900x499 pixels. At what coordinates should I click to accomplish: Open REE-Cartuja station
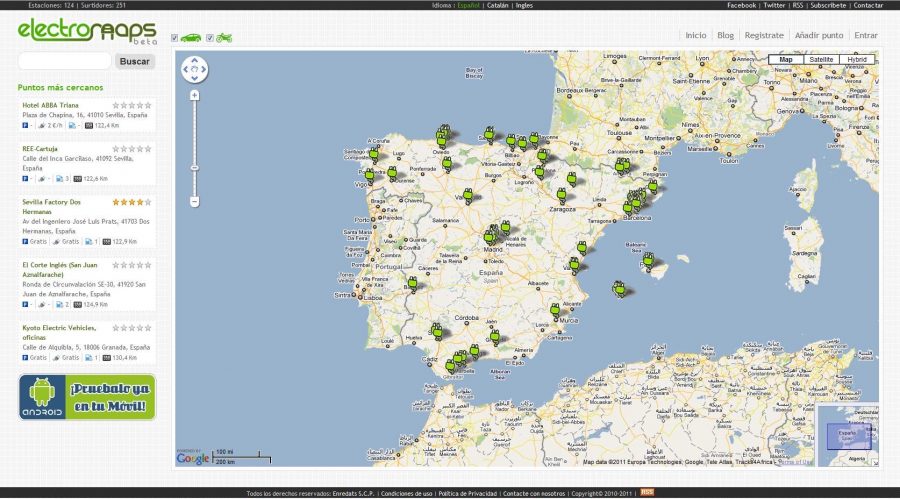(x=40, y=149)
